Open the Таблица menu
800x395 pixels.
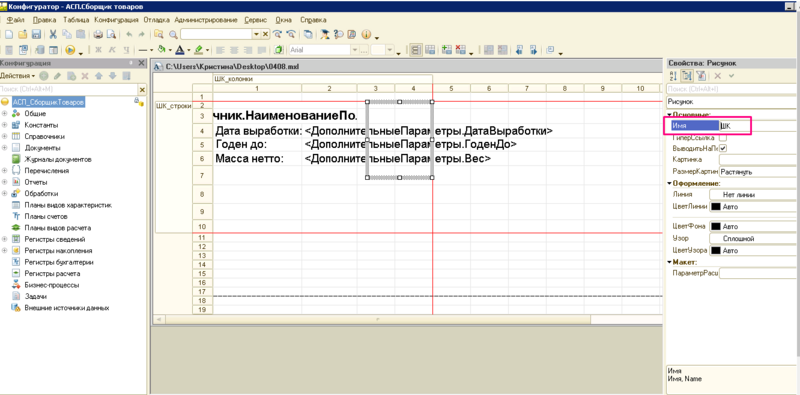tap(76, 20)
